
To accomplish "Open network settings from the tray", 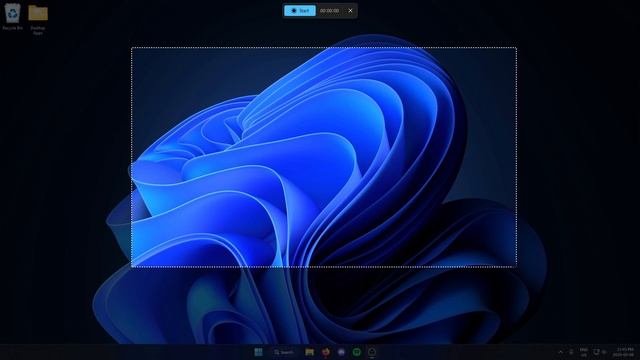I will [596, 352].
